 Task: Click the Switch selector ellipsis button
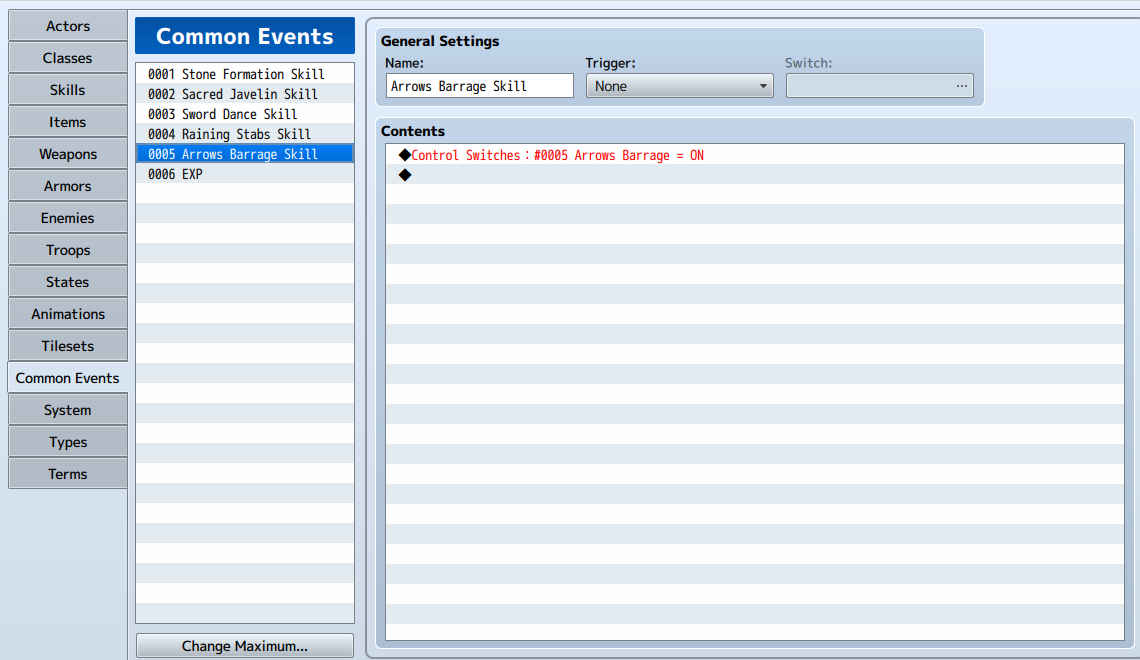click(x=961, y=86)
